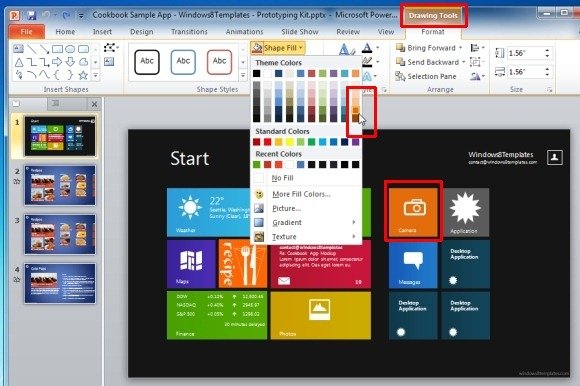Select the 5-Point Star shape
The width and height of the screenshot is (580, 386).
coord(83,75)
